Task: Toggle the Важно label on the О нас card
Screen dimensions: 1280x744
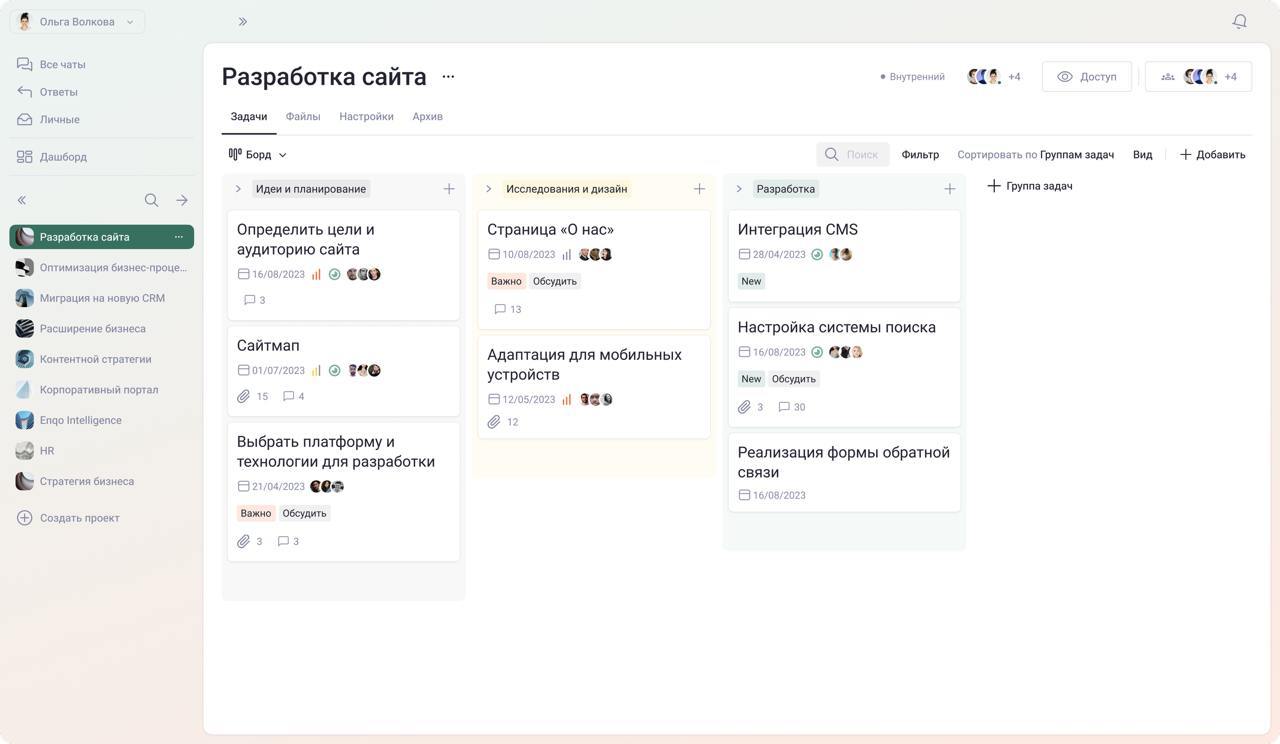Action: point(504,280)
